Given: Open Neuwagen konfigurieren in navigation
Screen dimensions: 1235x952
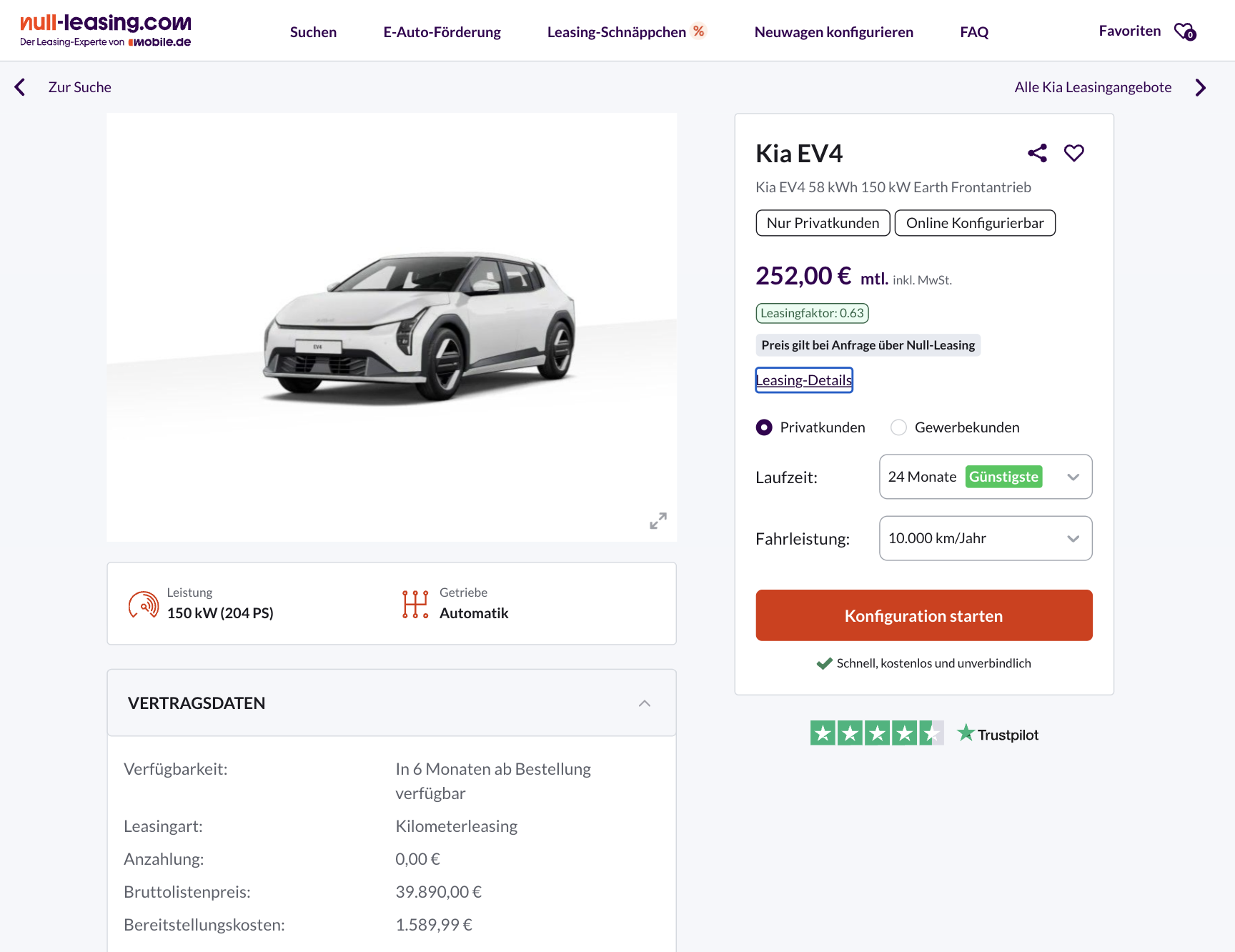Looking at the screenshot, I should coord(833,32).
